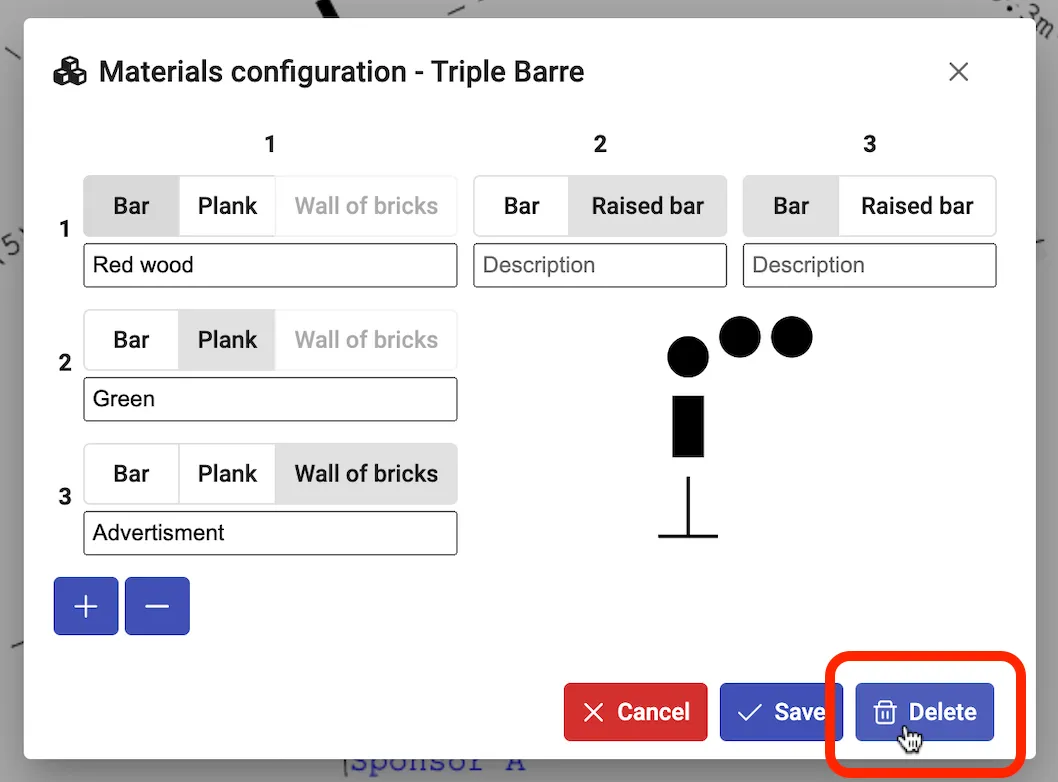The height and width of the screenshot is (782, 1058).
Task: Save the materials configuration
Action: click(780, 712)
